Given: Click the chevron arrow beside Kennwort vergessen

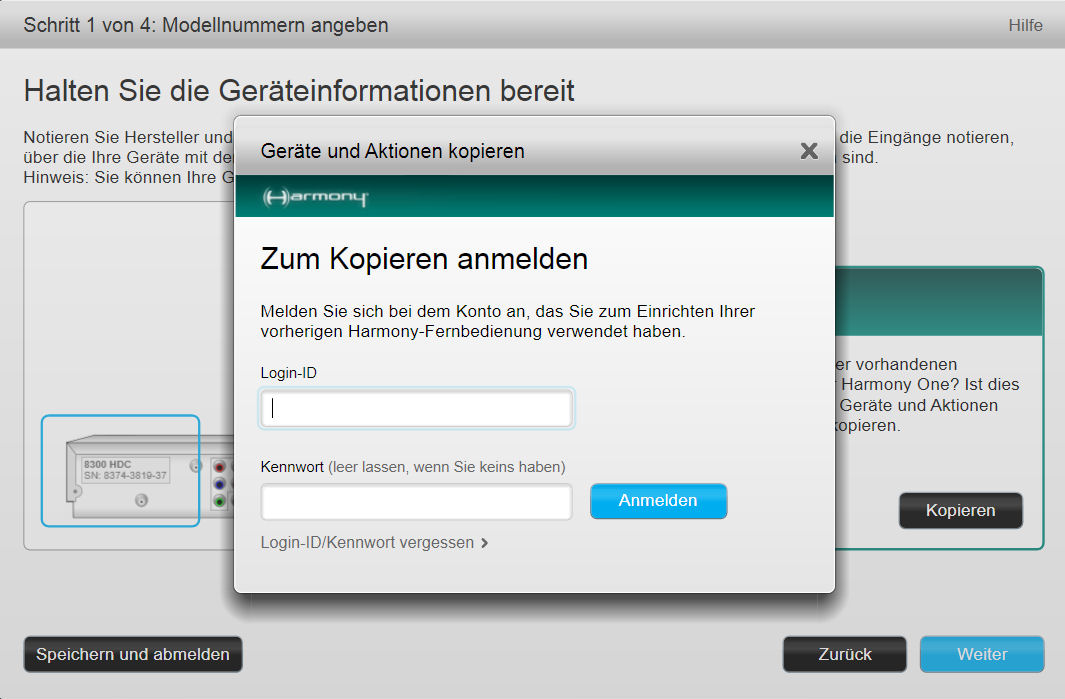Looking at the screenshot, I should 485,543.
